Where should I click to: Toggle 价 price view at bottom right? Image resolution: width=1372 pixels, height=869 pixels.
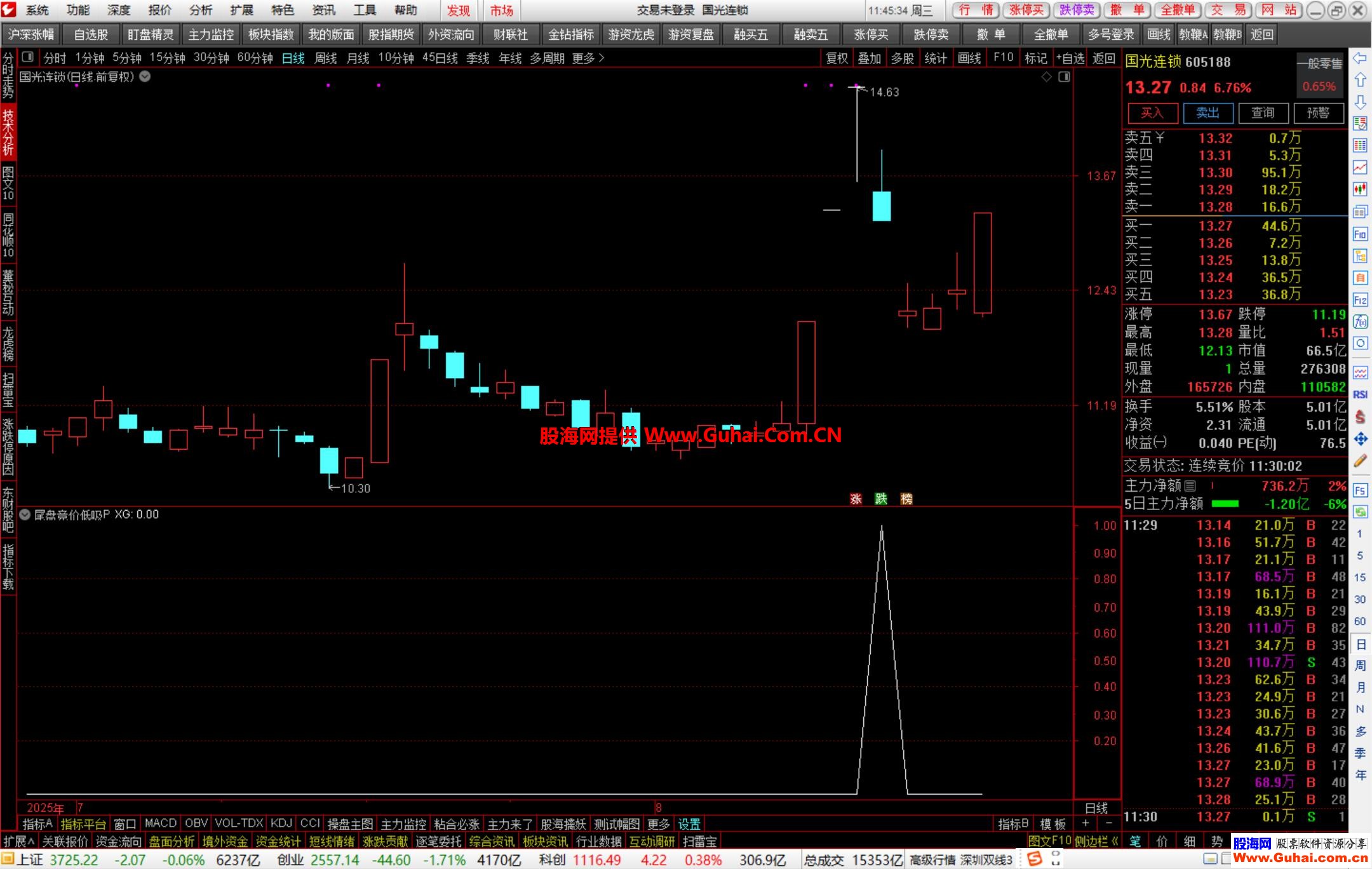tap(1162, 842)
